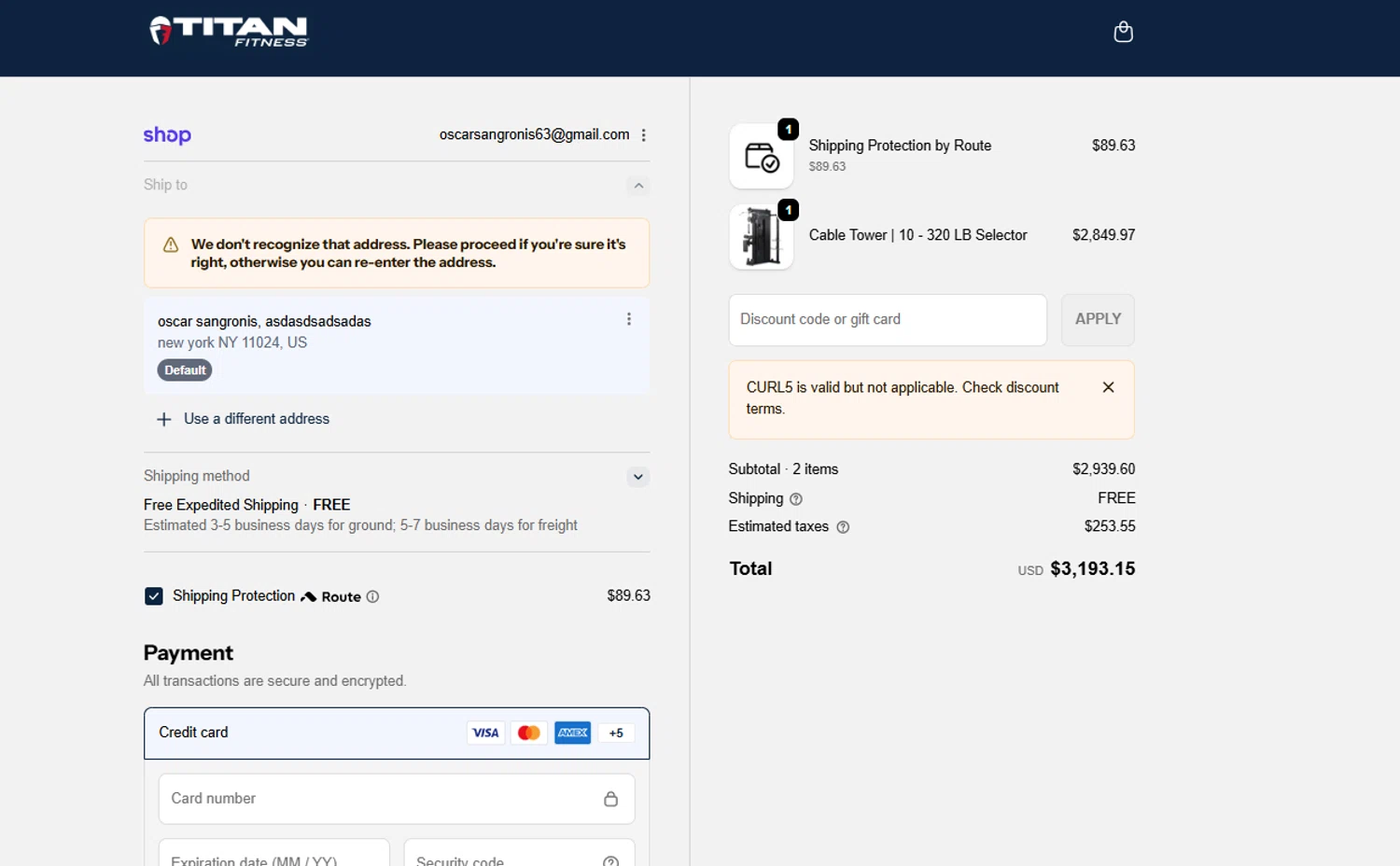Screen dimensions: 1400x866
Task: Click Free Expedited Shipping text
Action: tap(221, 505)
